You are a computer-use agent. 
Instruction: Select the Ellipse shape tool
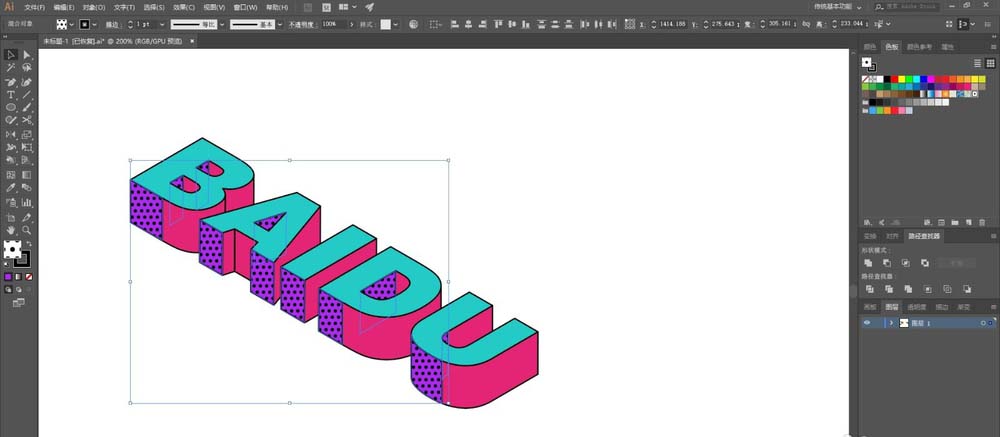(x=11, y=107)
